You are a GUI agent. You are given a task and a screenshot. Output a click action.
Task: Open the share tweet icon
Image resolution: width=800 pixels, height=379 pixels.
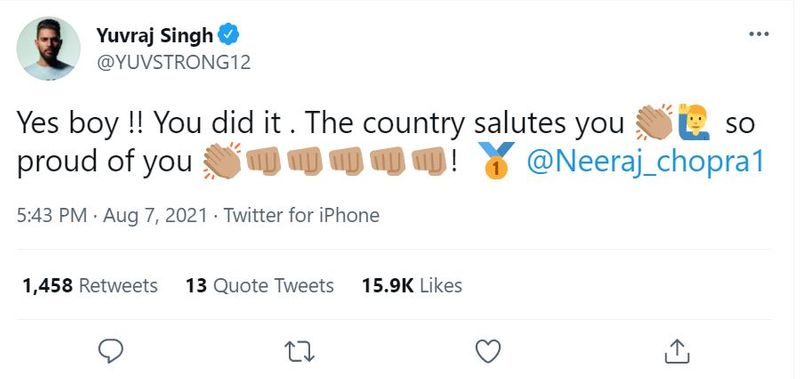pos(678,351)
